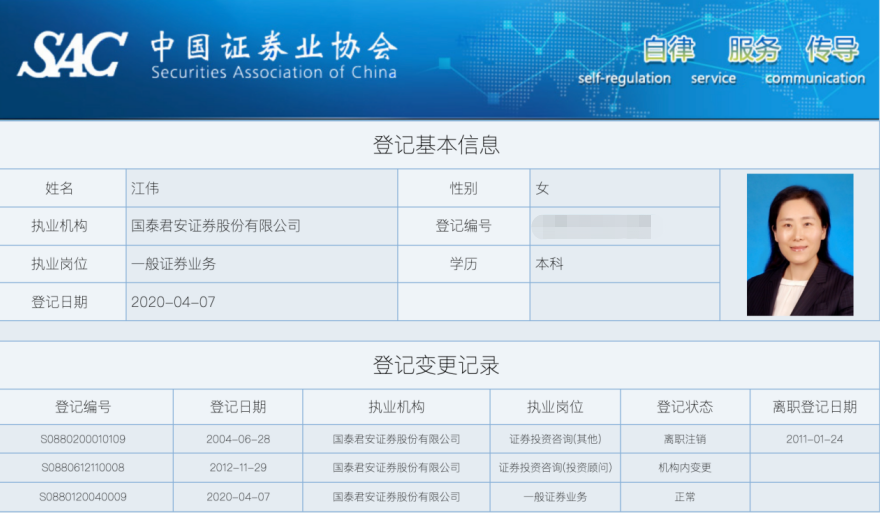The image size is (880, 513).
Task: Click the SAC logo in the header
Action: [72, 54]
